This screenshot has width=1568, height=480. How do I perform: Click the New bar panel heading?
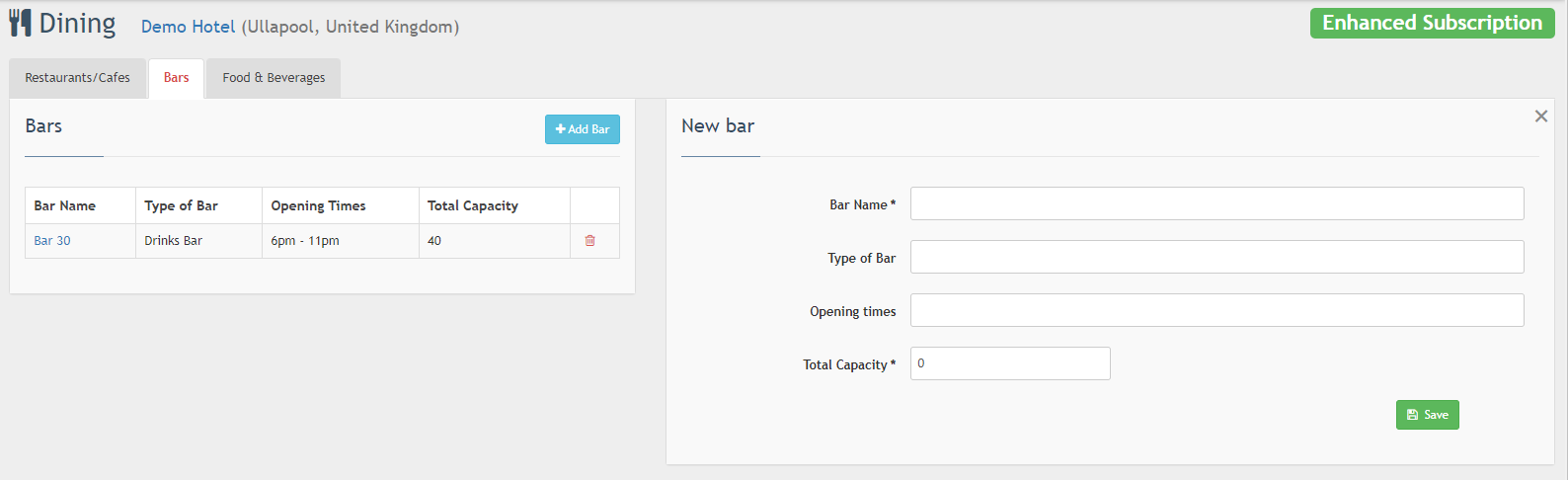click(718, 125)
